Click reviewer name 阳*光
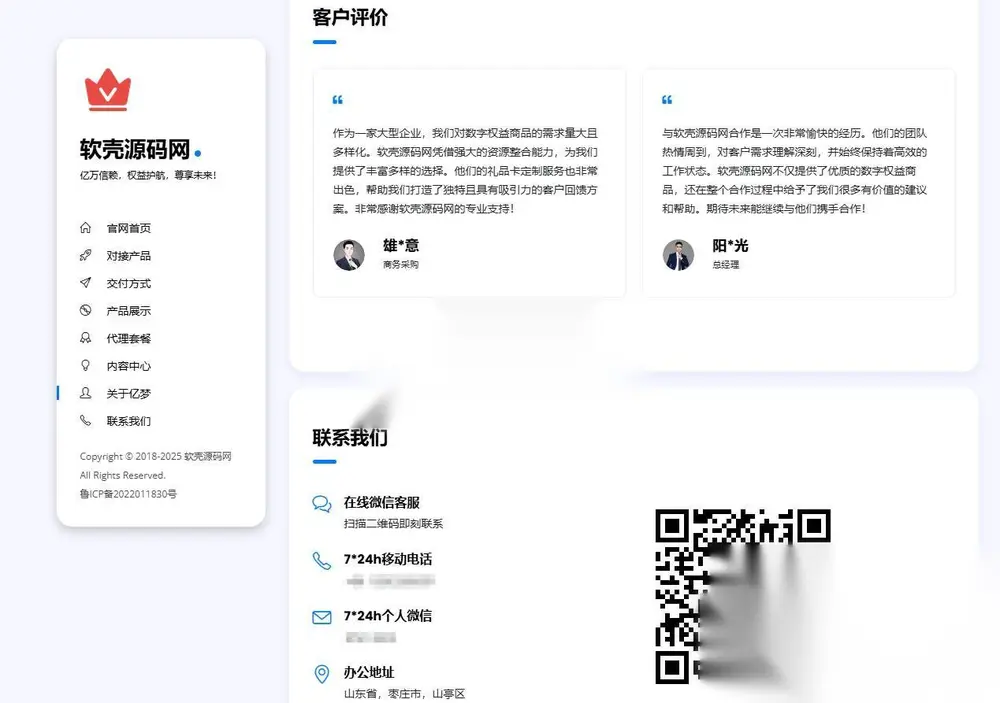This screenshot has height=703, width=1000. (x=730, y=246)
